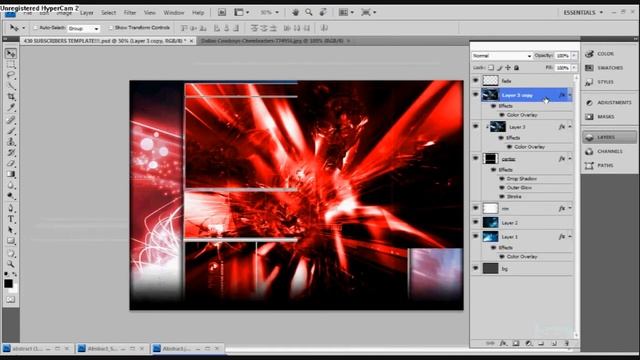Click the Hand tool in application bar
The width and height of the screenshot is (640, 360).
[x=295, y=12]
